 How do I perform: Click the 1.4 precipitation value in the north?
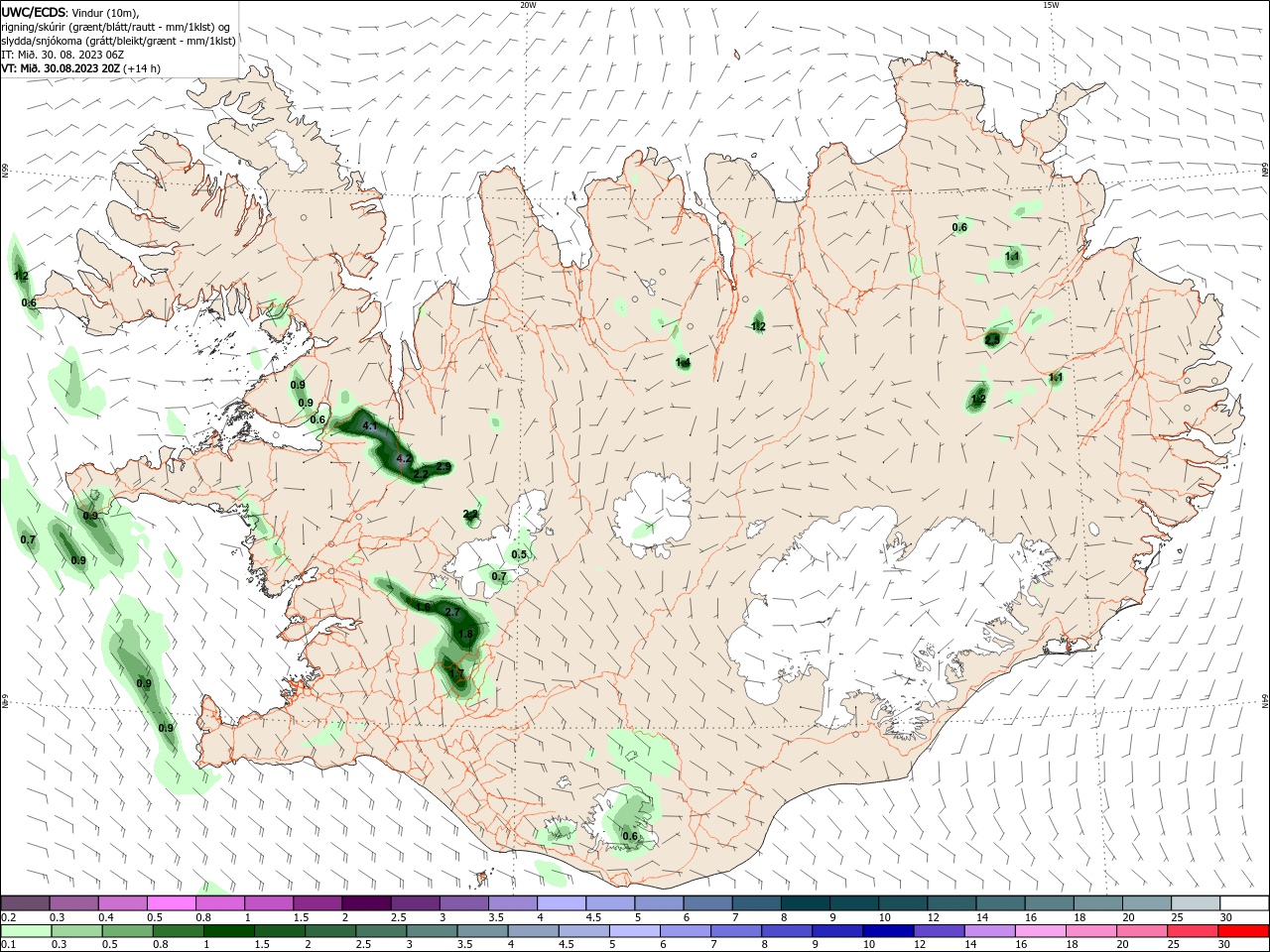[x=683, y=363]
